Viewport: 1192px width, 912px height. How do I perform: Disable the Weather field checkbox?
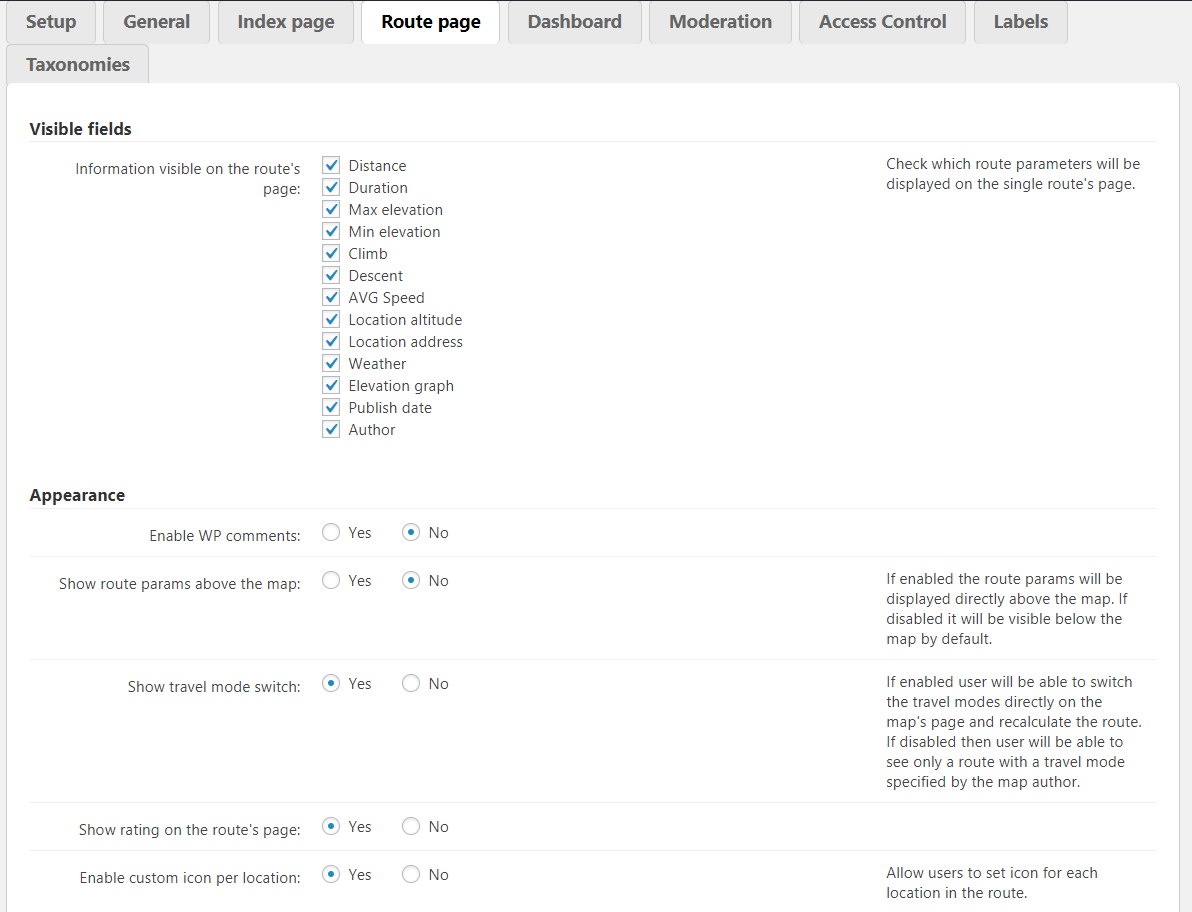click(332, 363)
